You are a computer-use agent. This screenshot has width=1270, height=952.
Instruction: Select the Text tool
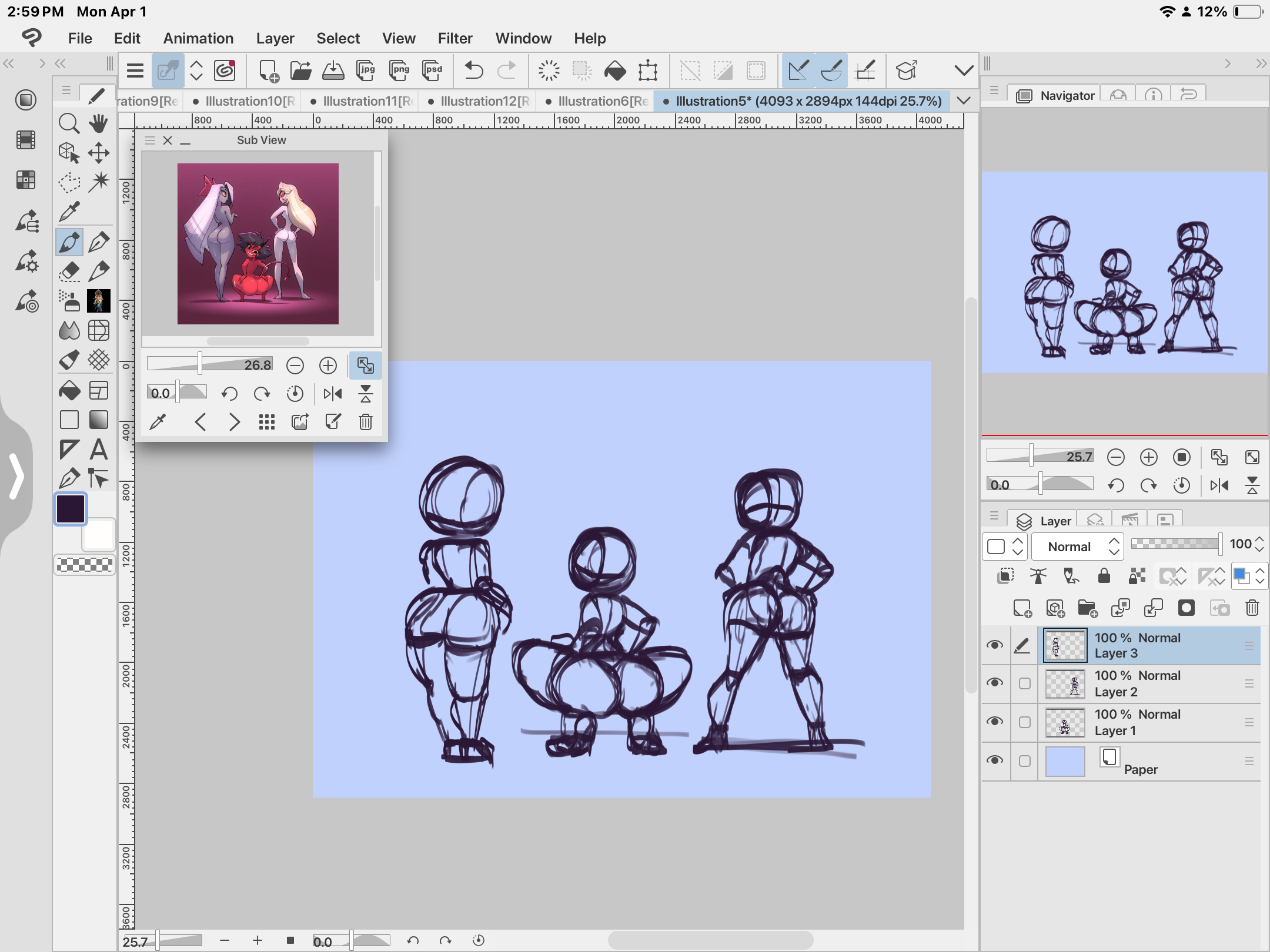pyautogui.click(x=99, y=450)
